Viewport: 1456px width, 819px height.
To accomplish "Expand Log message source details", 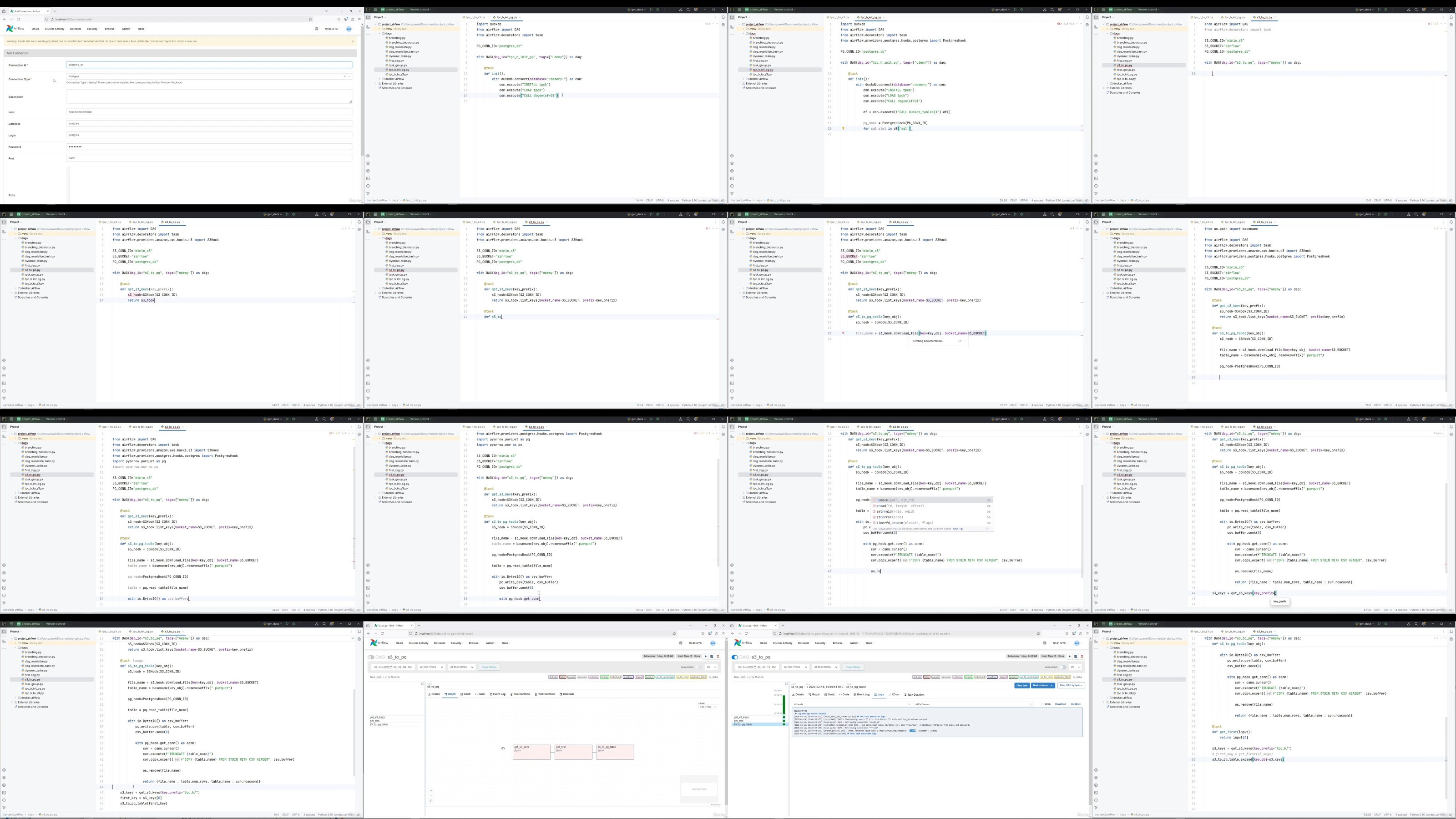I will [812, 714].
